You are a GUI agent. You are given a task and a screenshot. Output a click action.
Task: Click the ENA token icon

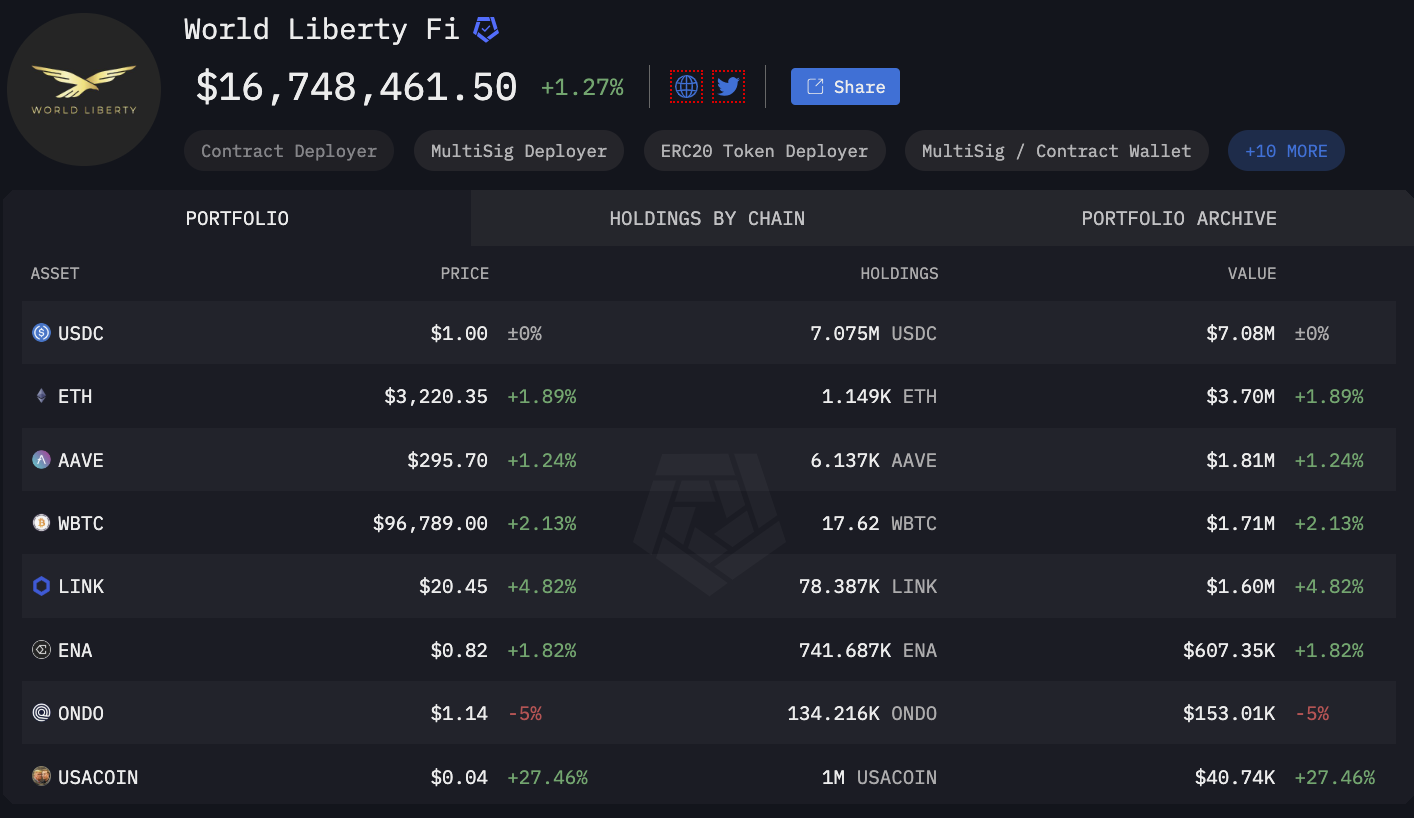coord(41,650)
